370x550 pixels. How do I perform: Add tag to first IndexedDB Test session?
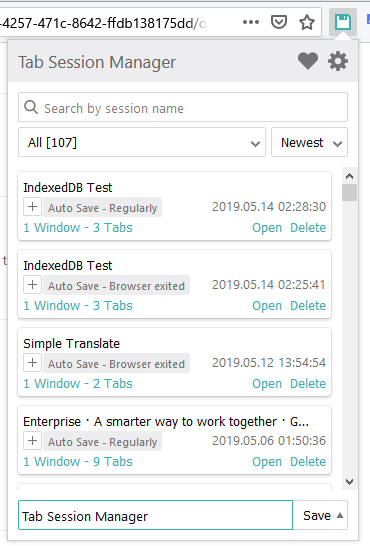click(33, 207)
